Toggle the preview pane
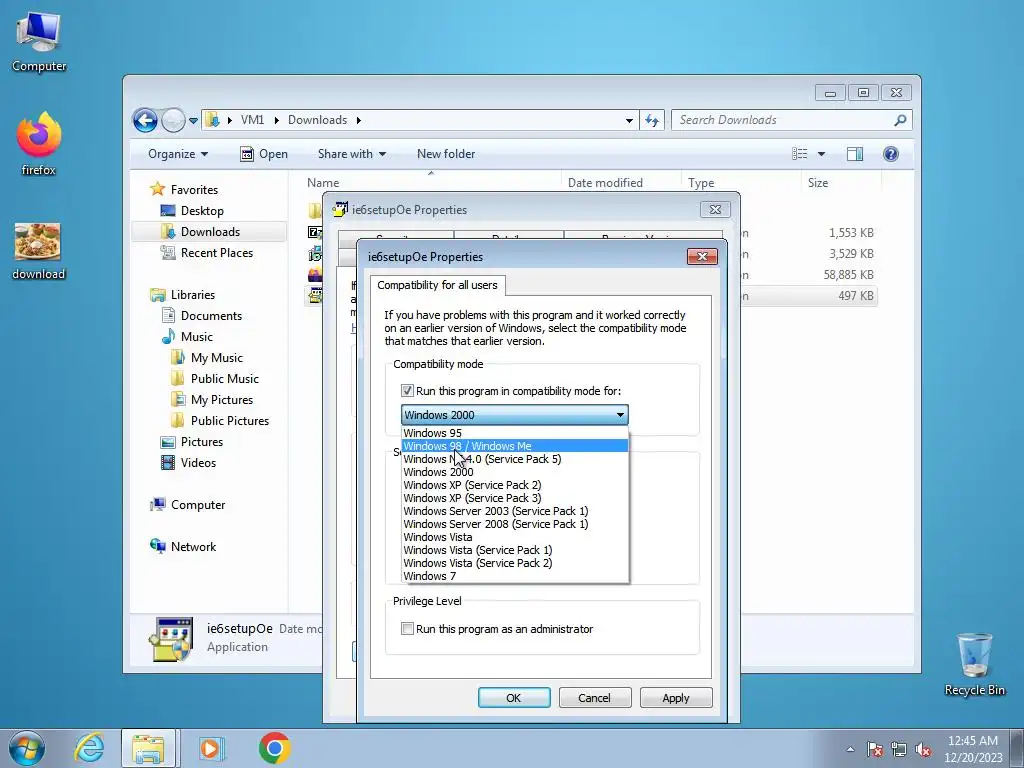Image resolution: width=1024 pixels, height=768 pixels. pos(854,154)
